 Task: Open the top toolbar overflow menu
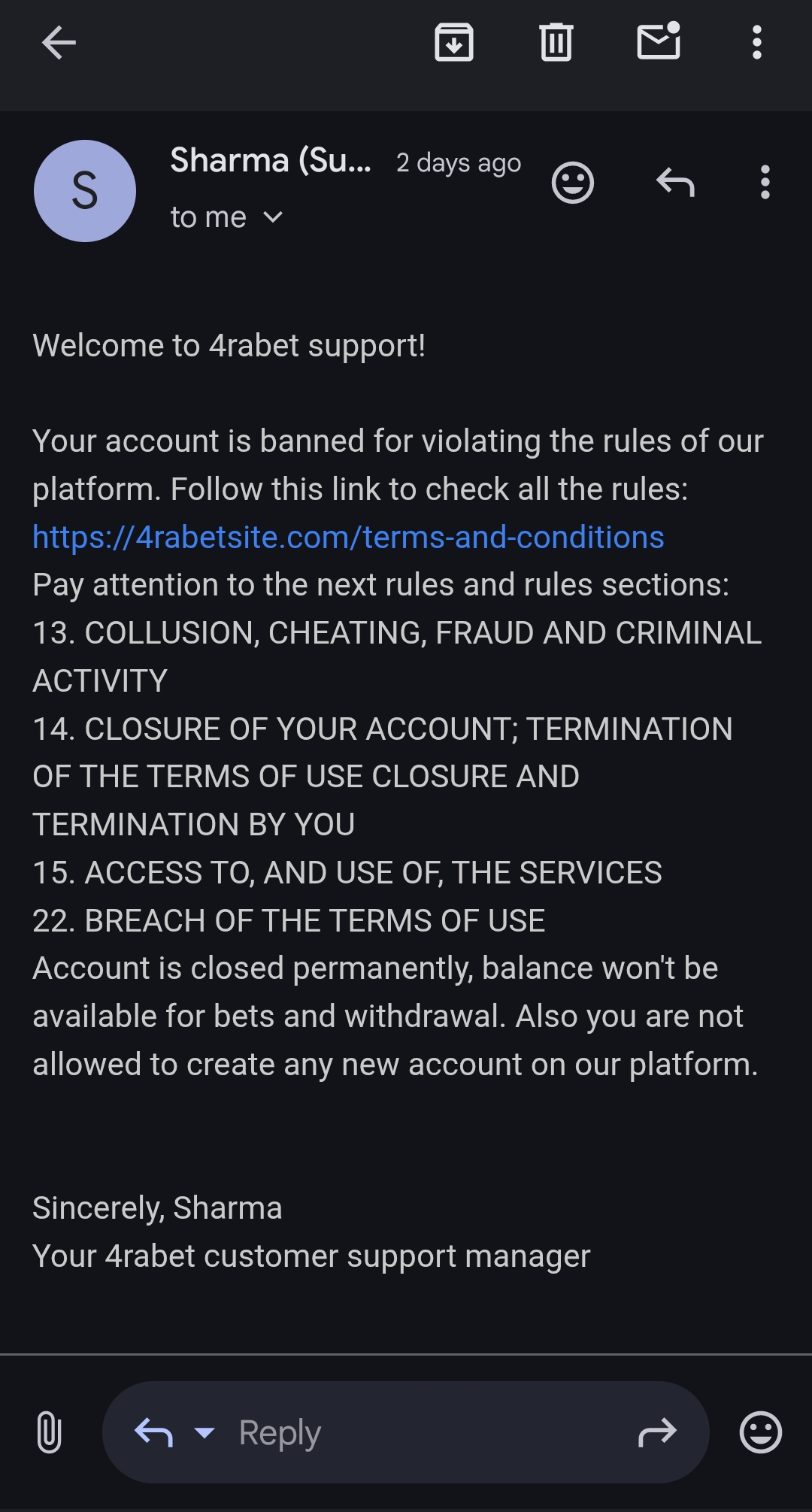(757, 42)
